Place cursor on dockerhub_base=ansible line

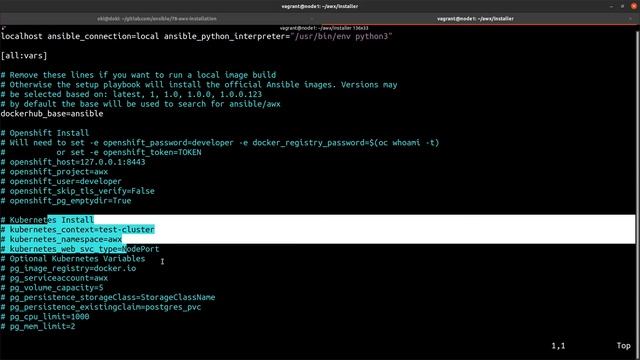pos(52,114)
